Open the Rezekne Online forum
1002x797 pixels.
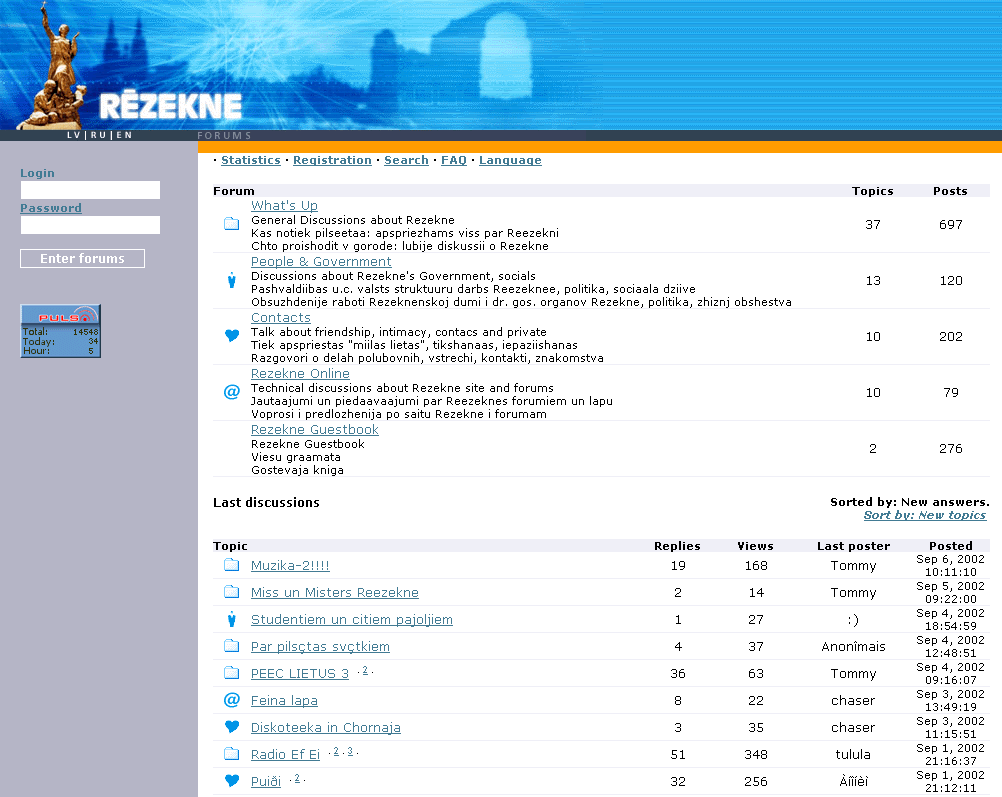(300, 373)
